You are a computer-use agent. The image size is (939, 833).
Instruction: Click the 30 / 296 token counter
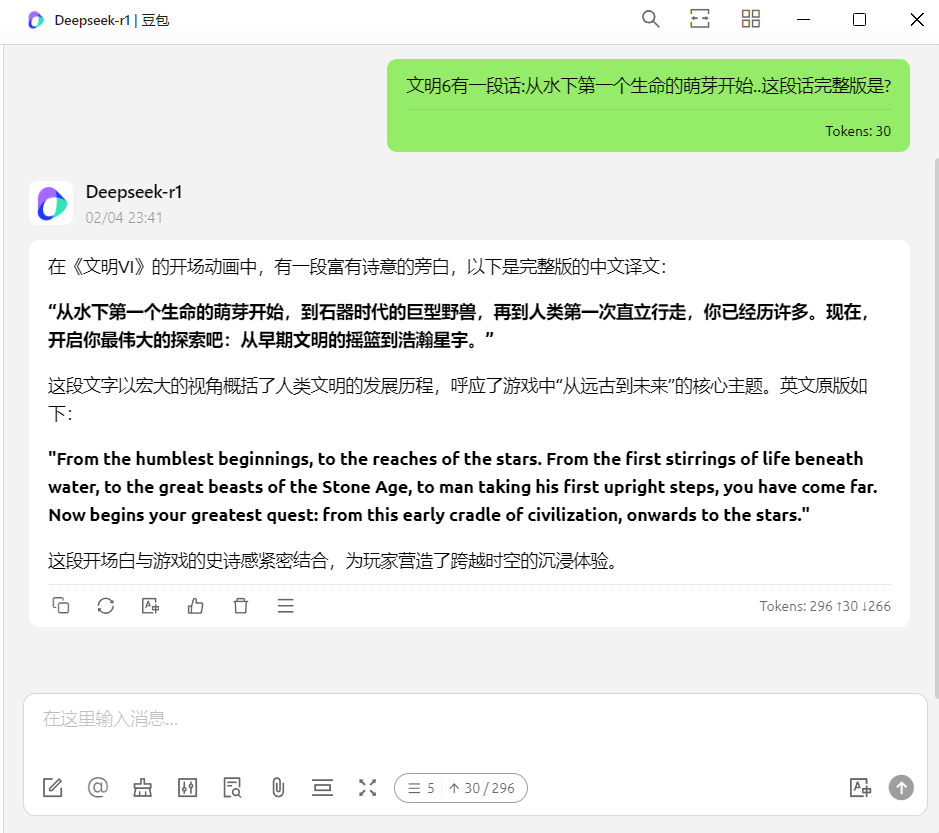(x=483, y=788)
